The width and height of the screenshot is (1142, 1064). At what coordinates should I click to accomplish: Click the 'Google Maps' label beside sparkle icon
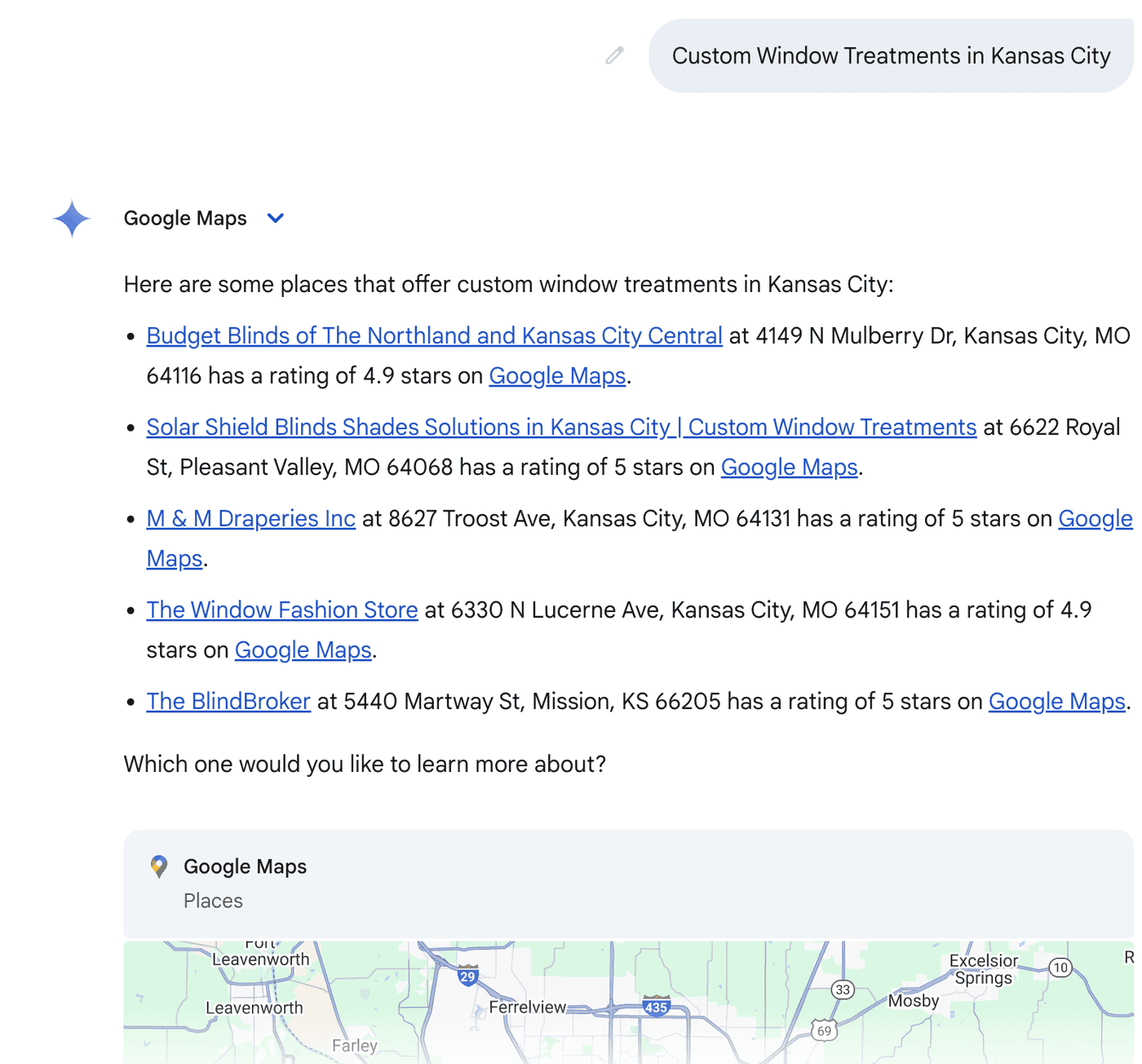pos(185,218)
